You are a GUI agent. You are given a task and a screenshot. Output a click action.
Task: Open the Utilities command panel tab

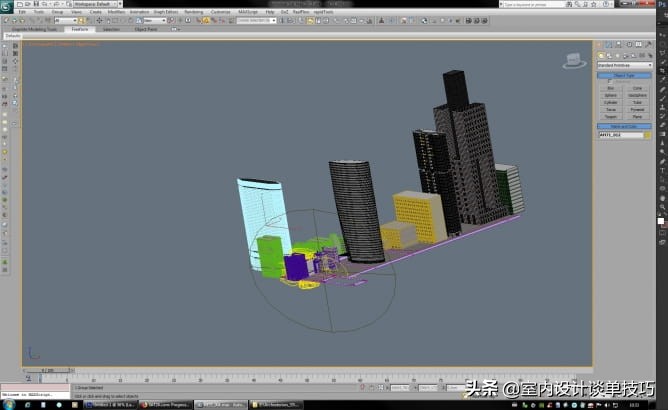[649, 46]
